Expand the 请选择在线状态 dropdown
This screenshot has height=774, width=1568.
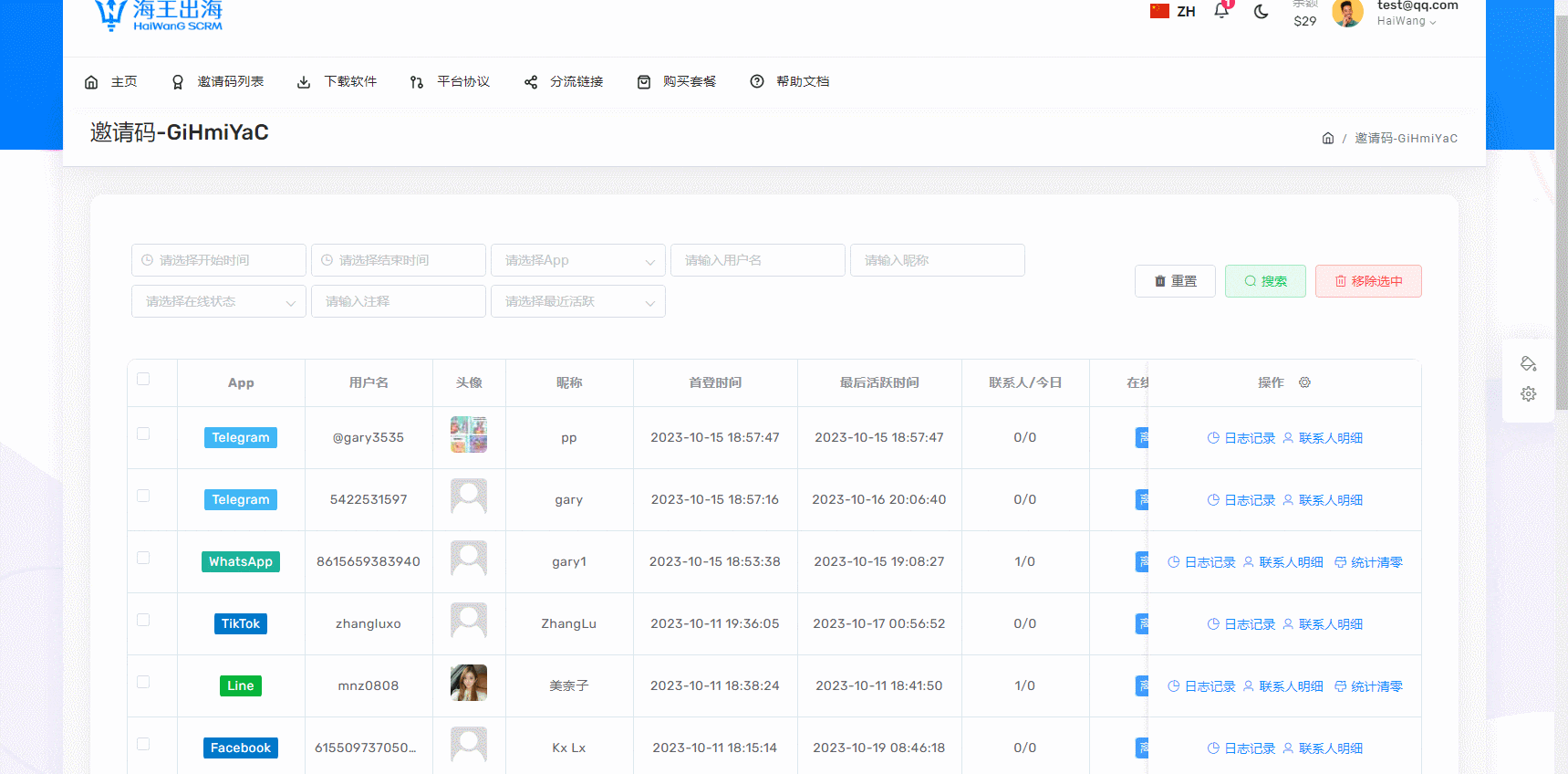219,301
